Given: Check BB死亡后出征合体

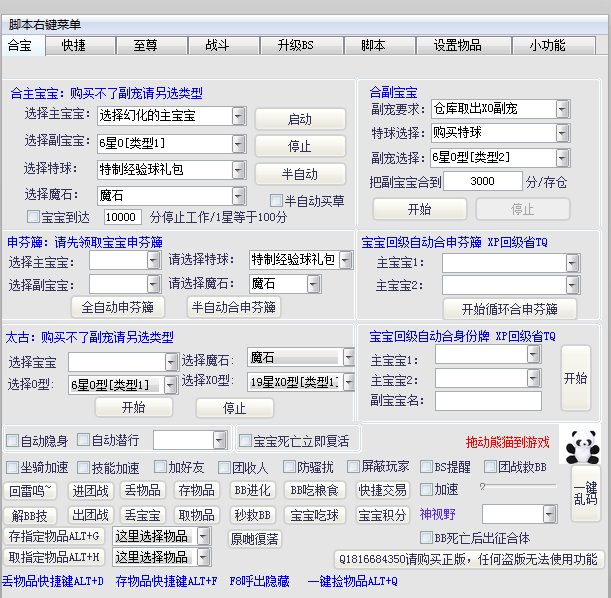Looking at the screenshot, I should 426,538.
